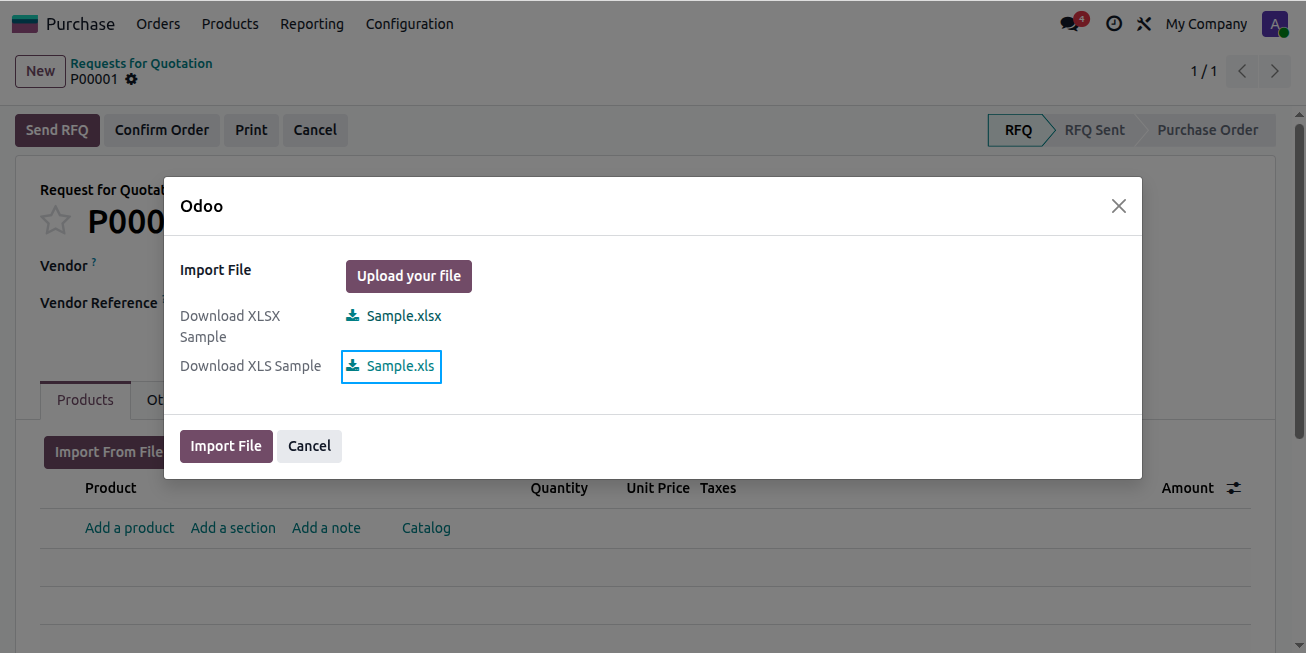This screenshot has height=653, width=1306.
Task: Click the Send RFQ button
Action: [57, 130]
